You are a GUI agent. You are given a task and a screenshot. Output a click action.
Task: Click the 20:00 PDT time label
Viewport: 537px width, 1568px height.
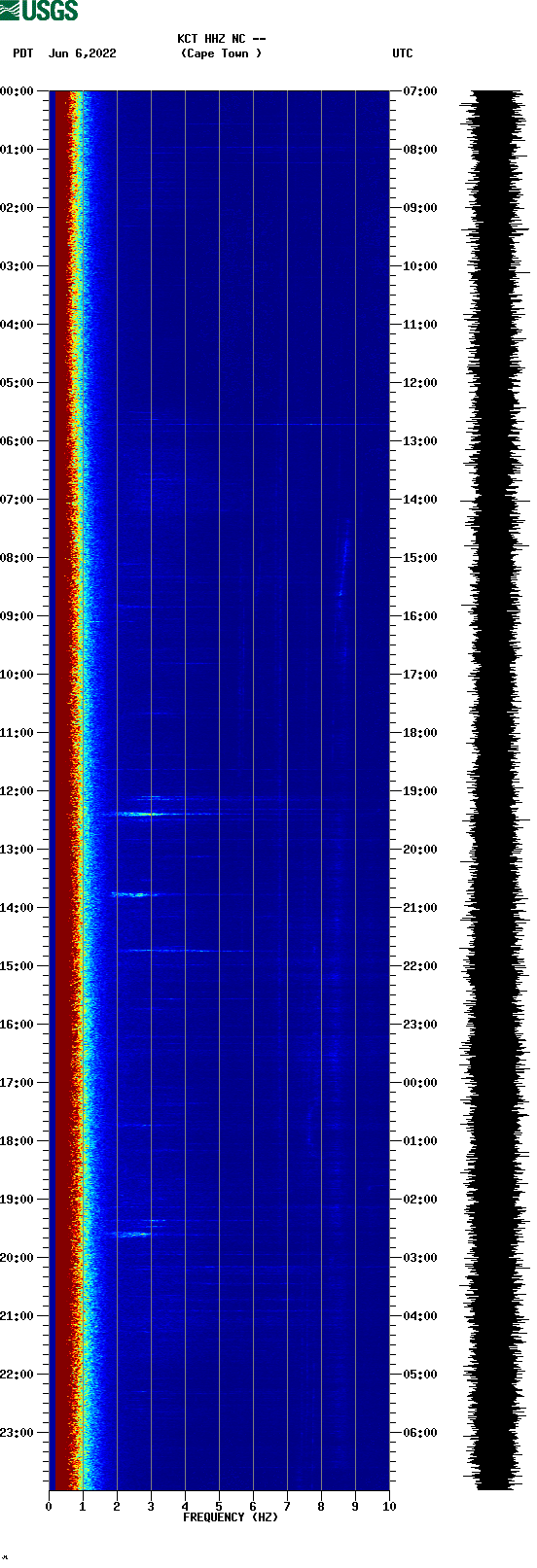point(18,1258)
